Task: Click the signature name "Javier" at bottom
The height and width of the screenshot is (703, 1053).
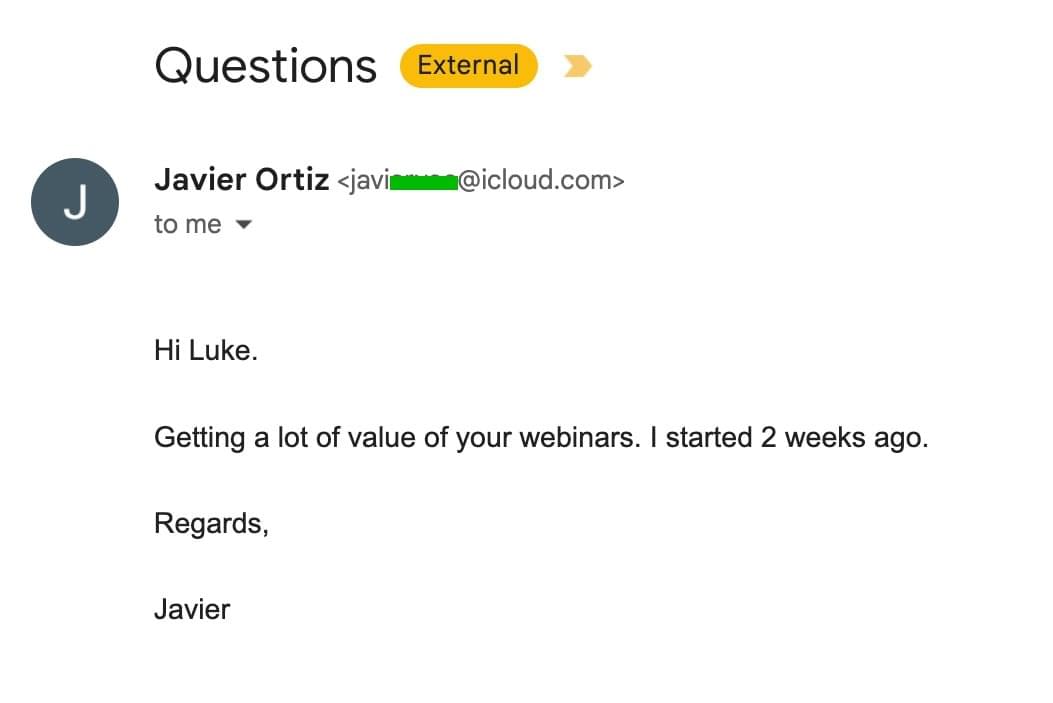Action: click(x=192, y=609)
